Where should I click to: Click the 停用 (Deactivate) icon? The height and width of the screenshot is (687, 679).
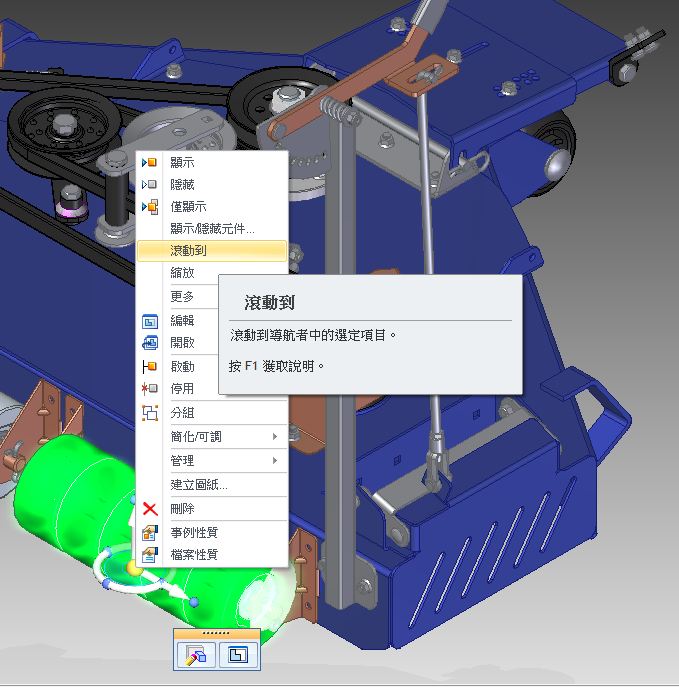[149, 389]
